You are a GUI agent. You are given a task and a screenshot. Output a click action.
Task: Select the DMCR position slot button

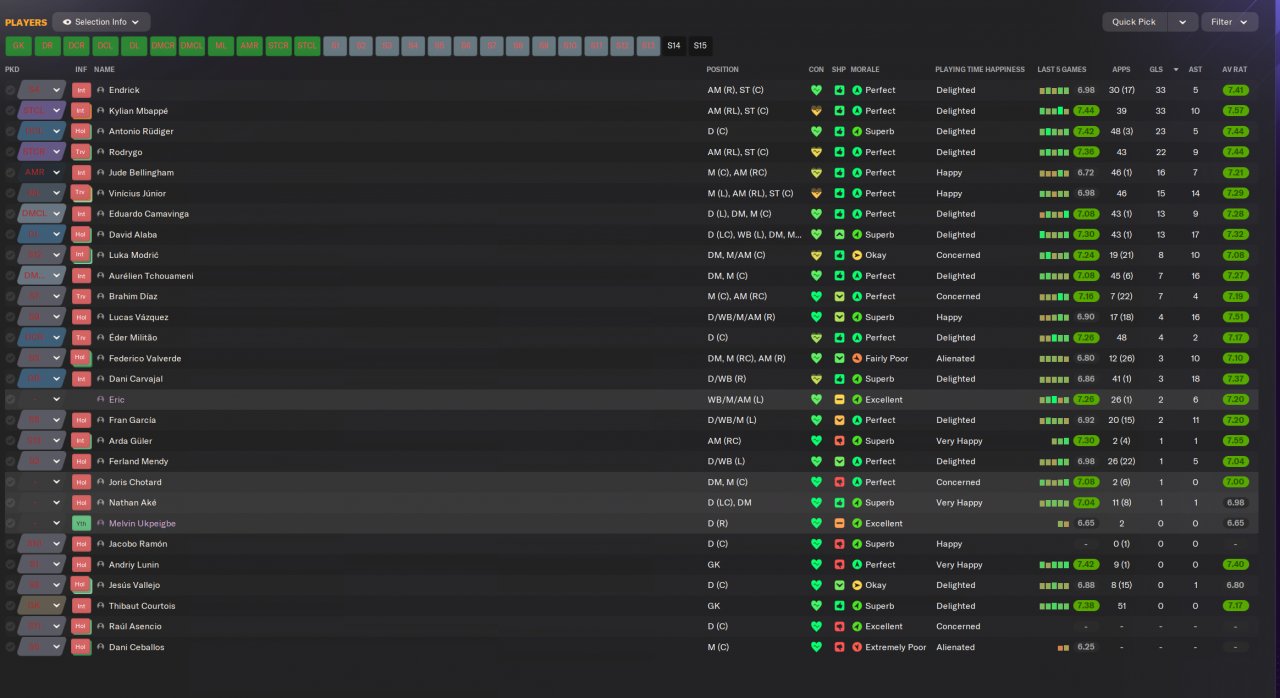coord(163,46)
